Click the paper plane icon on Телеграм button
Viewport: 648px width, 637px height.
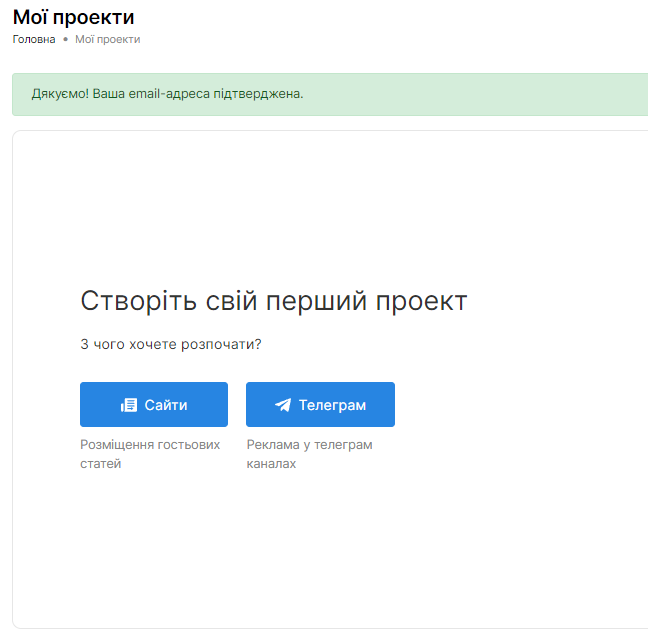(x=283, y=405)
